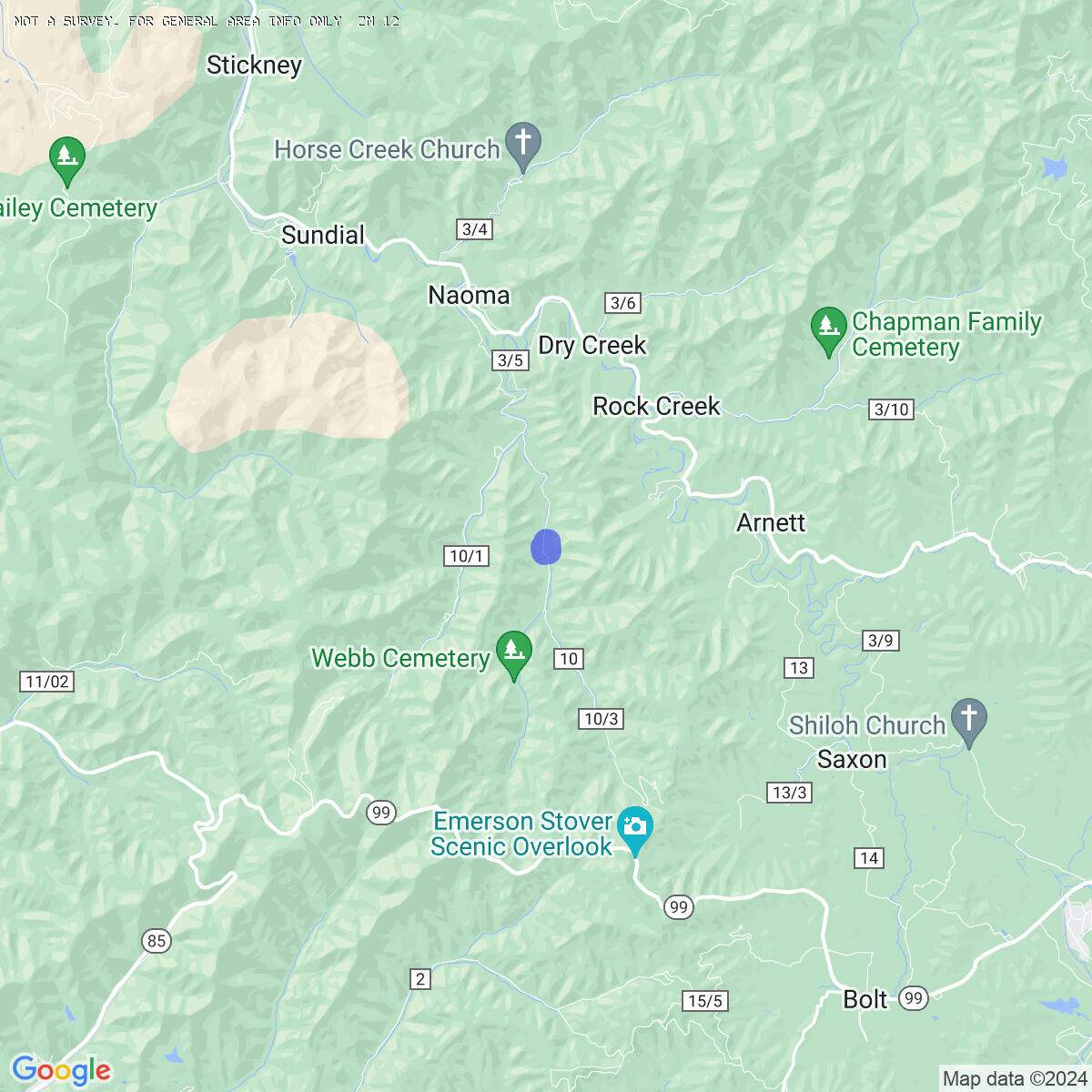Click the Stickney town label
The image size is (1092, 1092).
254,66
